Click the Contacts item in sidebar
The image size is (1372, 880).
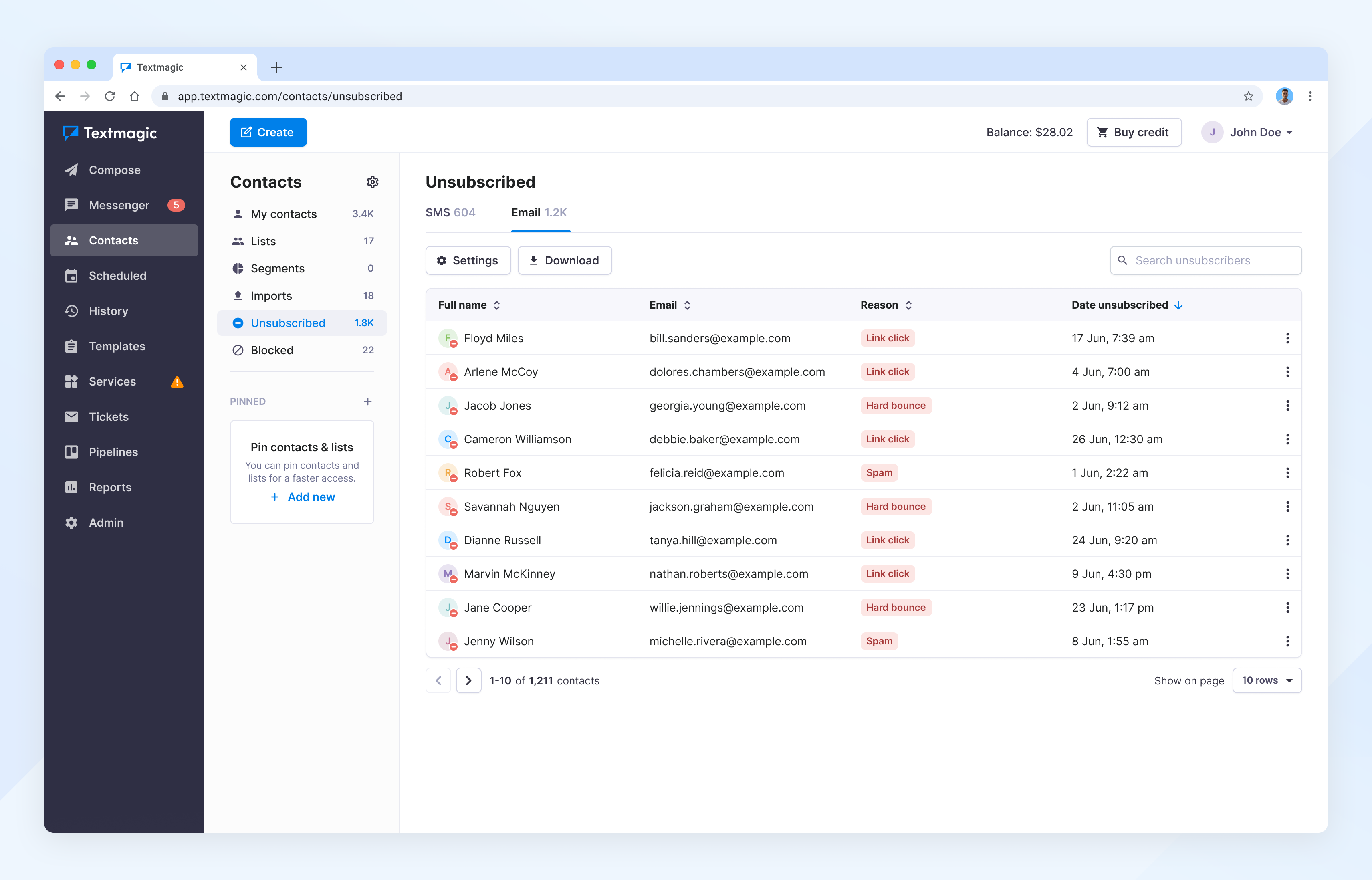124,240
